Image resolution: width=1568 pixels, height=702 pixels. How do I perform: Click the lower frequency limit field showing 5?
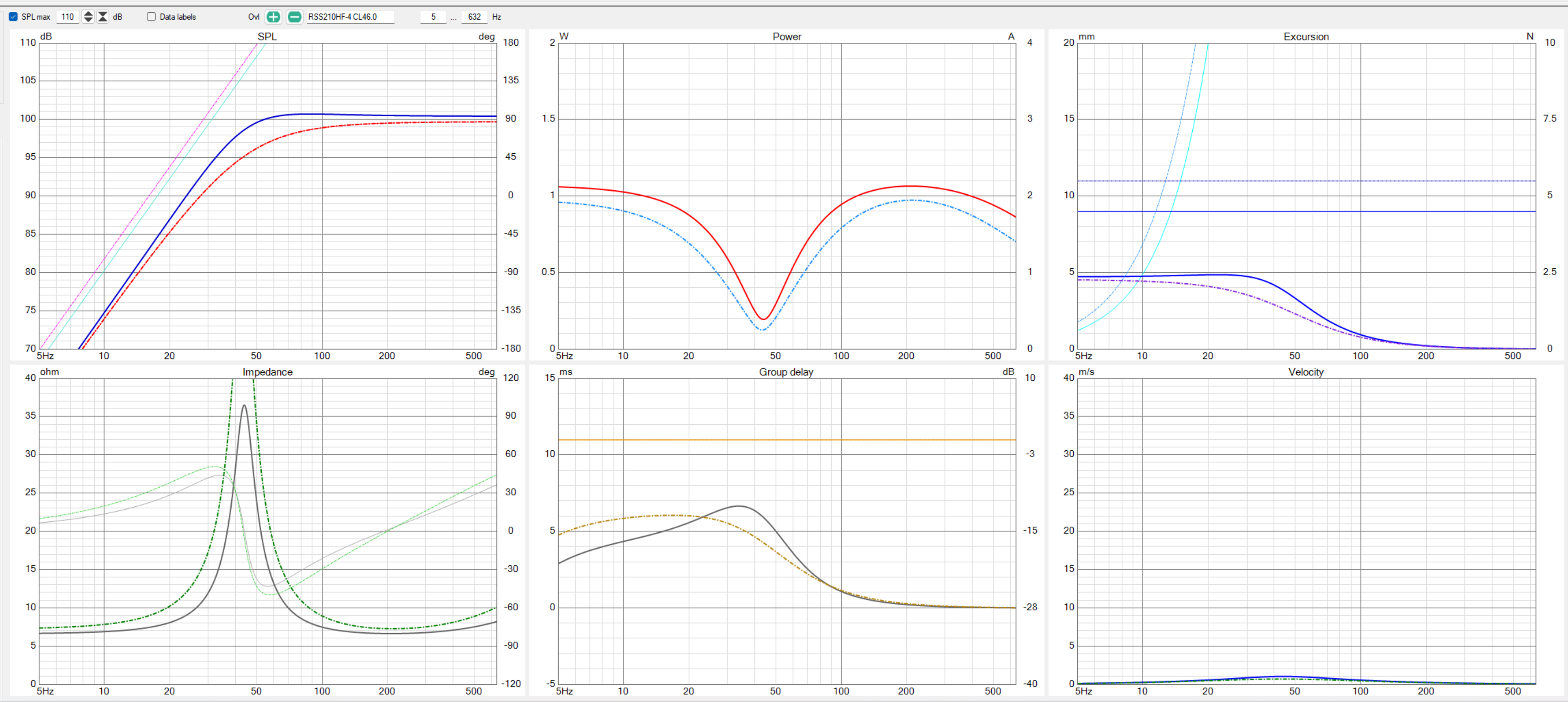pos(433,16)
